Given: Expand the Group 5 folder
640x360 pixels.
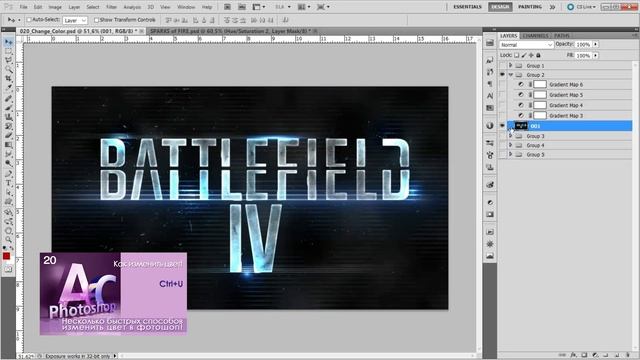Looking at the screenshot, I should (x=510, y=154).
